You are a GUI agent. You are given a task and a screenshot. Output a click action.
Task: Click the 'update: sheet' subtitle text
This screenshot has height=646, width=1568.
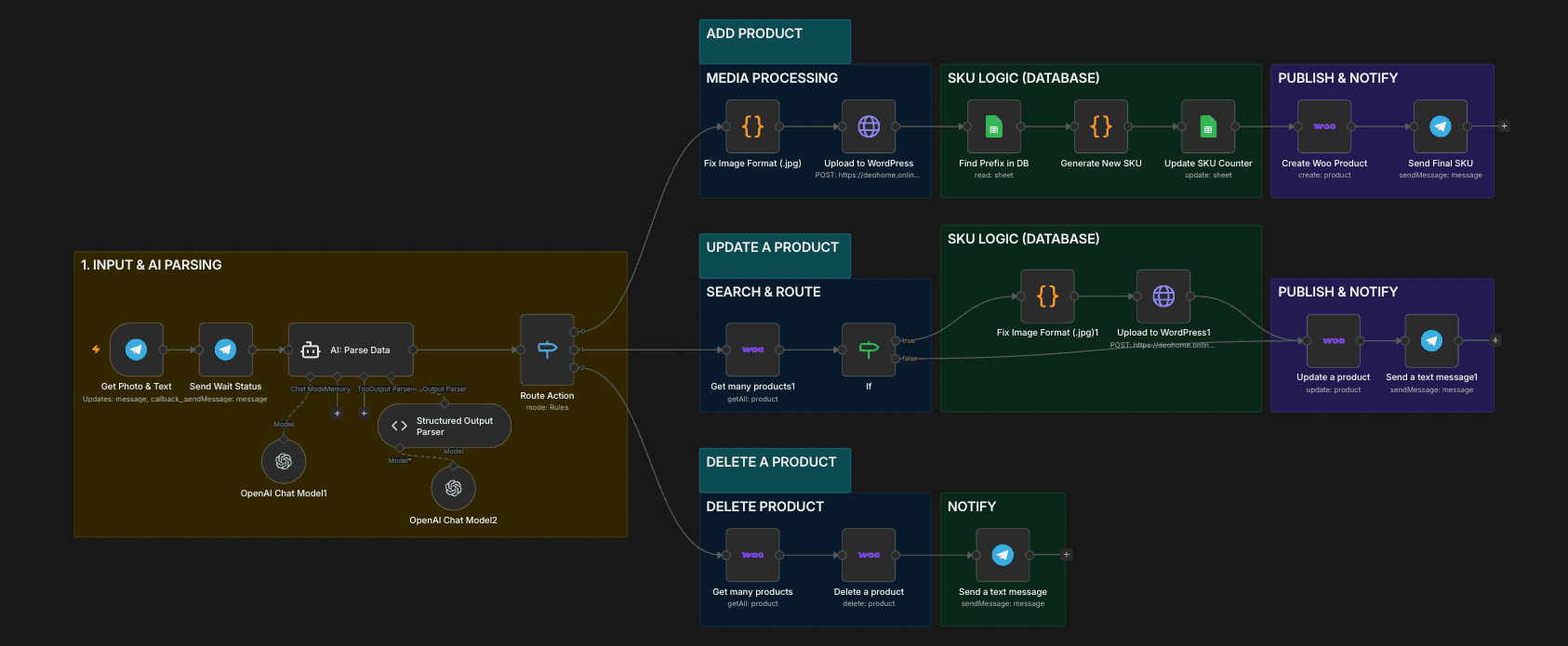tap(1208, 175)
